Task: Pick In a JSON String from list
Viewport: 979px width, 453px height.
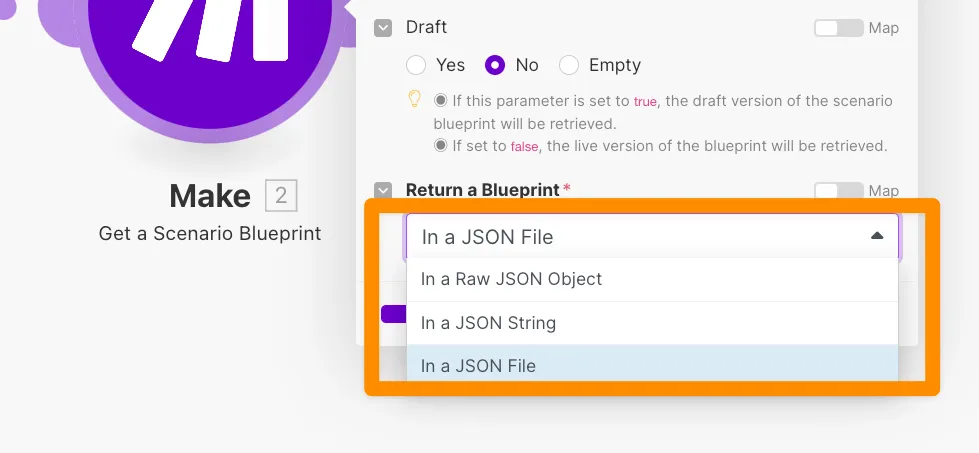Action: click(488, 323)
